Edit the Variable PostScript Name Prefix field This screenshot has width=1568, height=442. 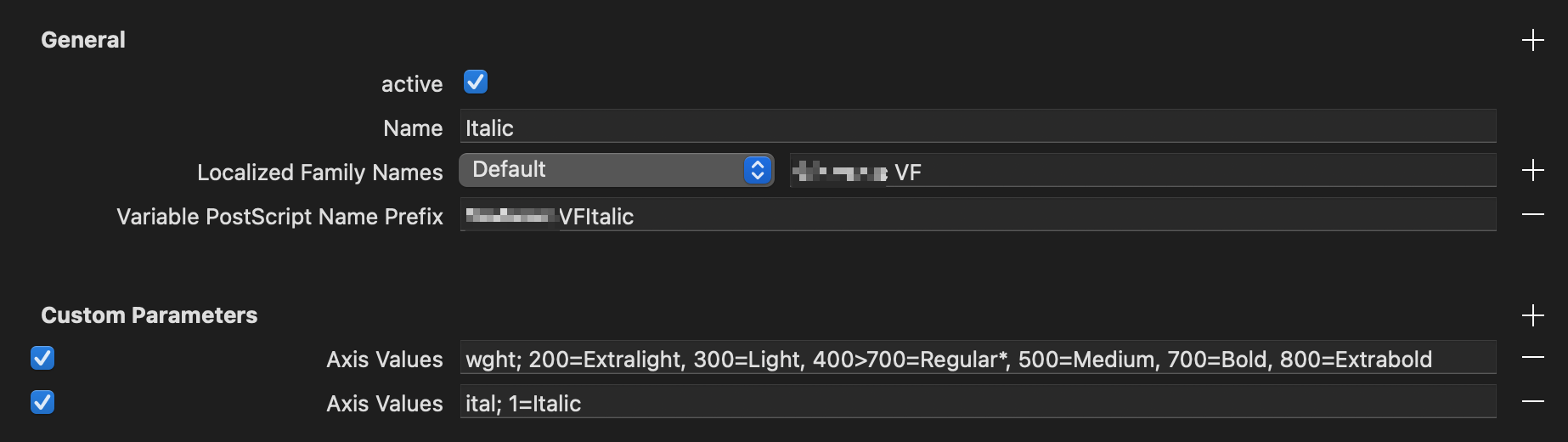[x=977, y=215]
